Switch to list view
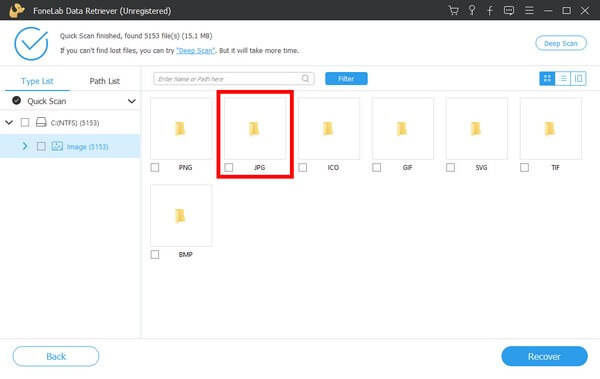600x379 pixels. [x=563, y=78]
